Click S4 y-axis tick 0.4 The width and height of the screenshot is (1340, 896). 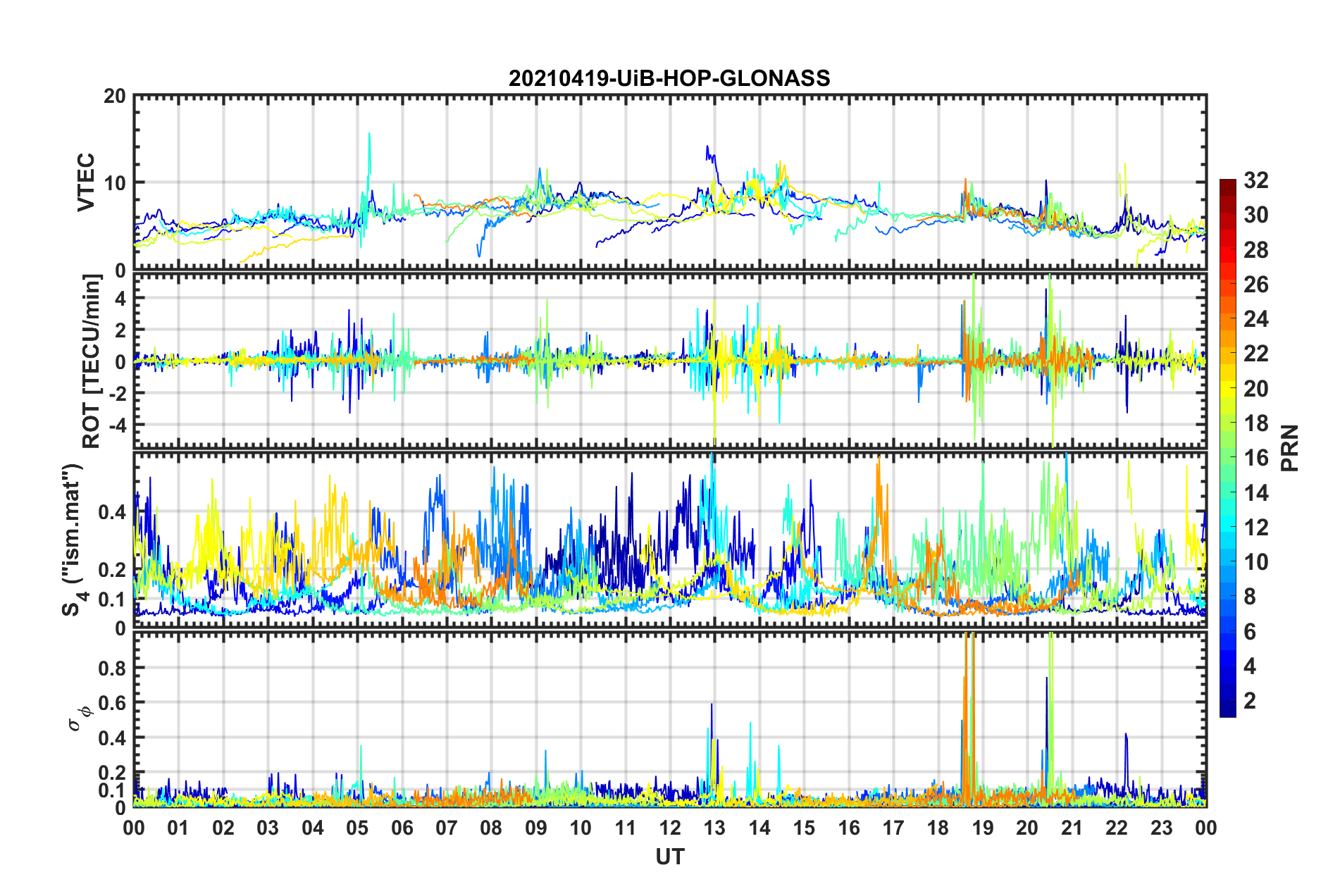click(x=111, y=512)
